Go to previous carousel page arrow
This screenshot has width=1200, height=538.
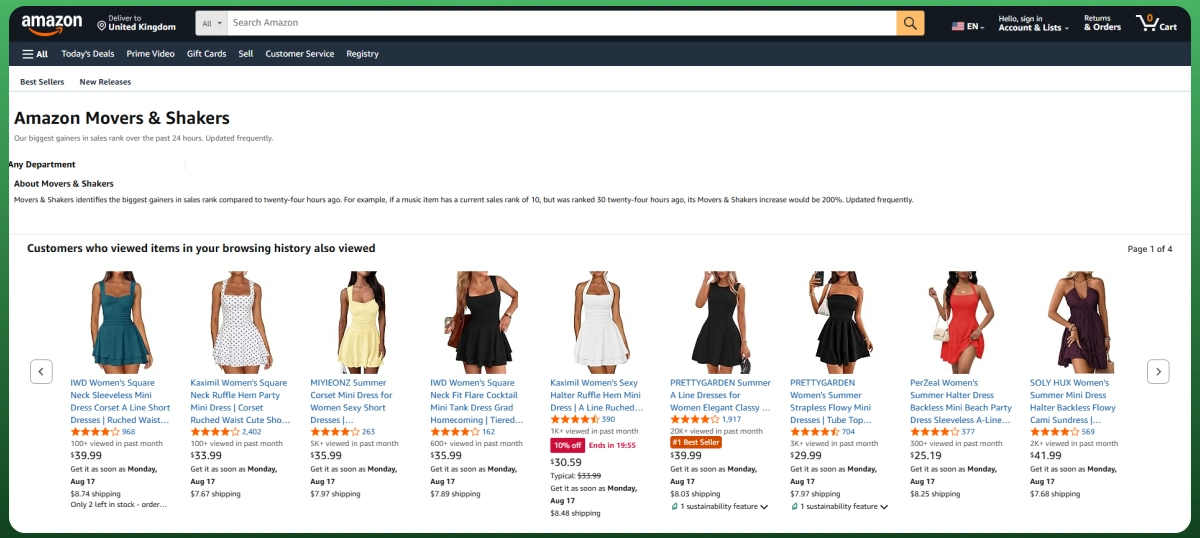pos(41,371)
